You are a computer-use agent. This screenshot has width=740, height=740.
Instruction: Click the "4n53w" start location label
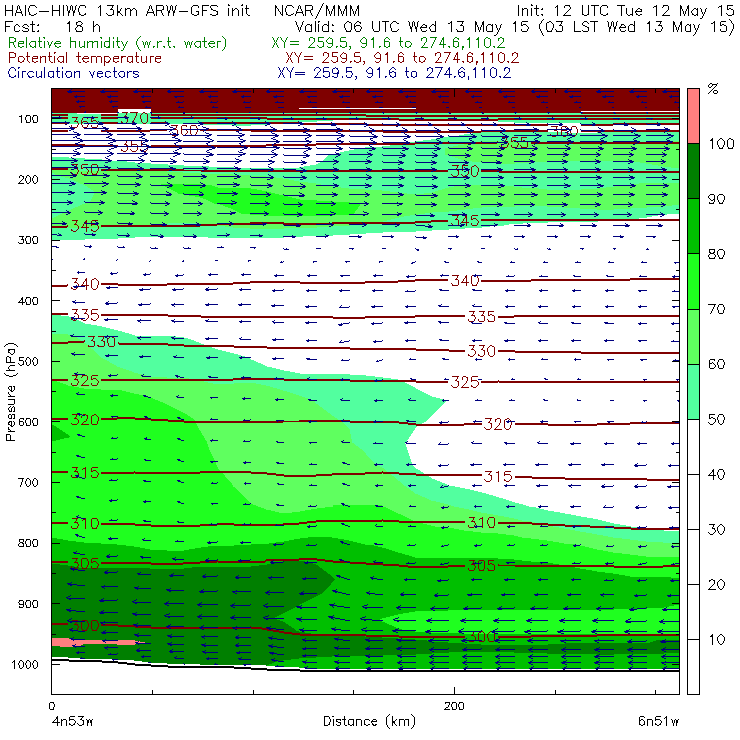pyautogui.click(x=73, y=721)
